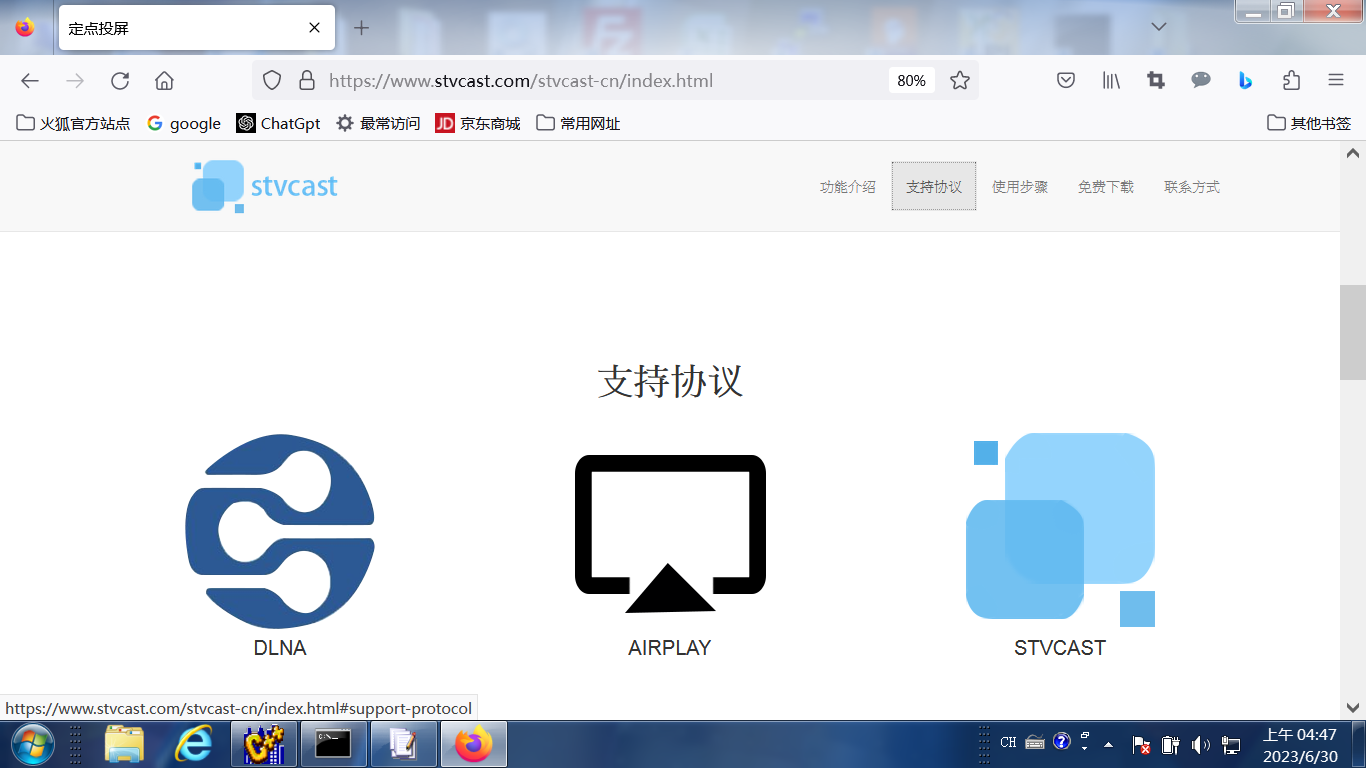Click the page scroll up arrow

[x=1353, y=154]
